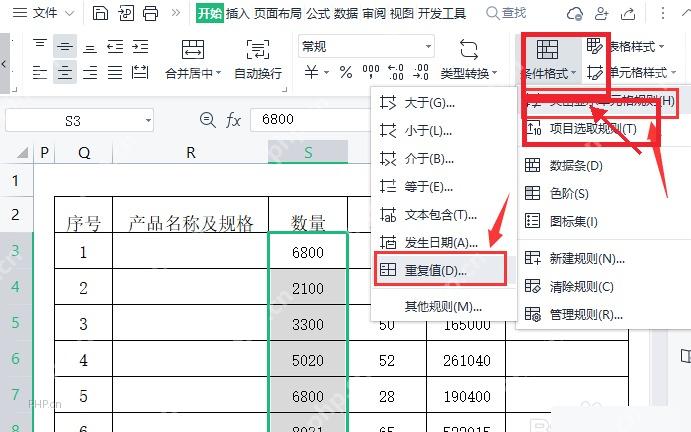Screen dimensions: 691x432
Task: Open 图标集(I) submenu
Action: pos(604,221)
